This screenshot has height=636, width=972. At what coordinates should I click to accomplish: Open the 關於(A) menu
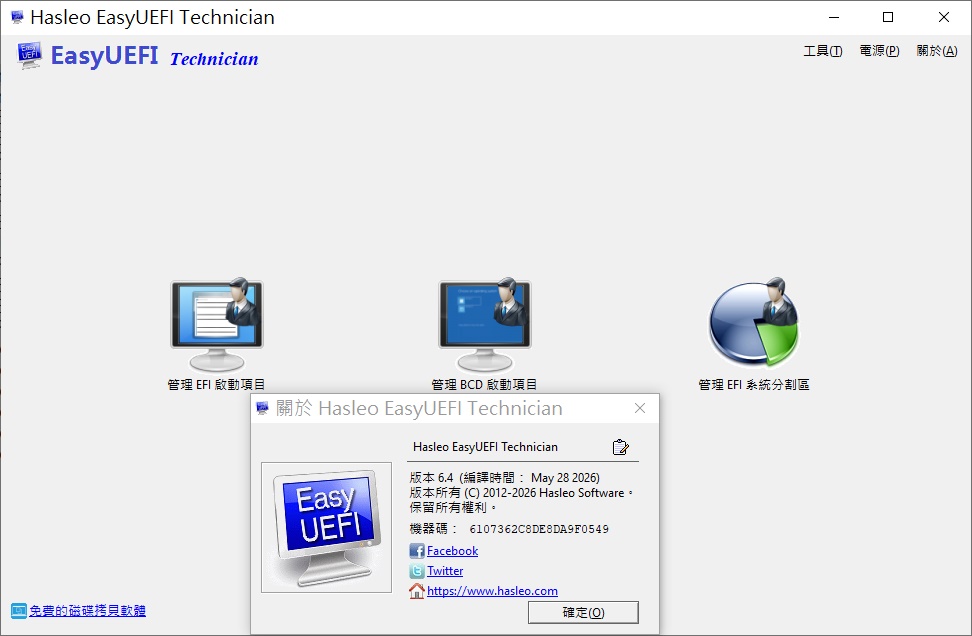coord(937,51)
